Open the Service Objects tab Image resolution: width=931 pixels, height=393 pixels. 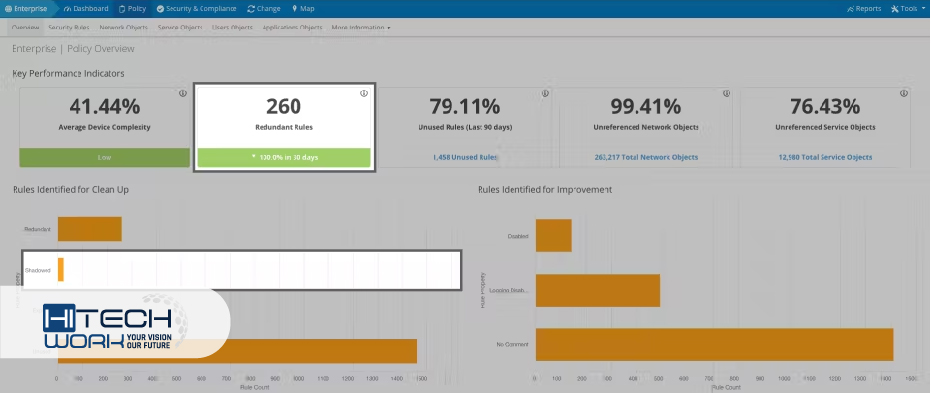click(x=180, y=28)
